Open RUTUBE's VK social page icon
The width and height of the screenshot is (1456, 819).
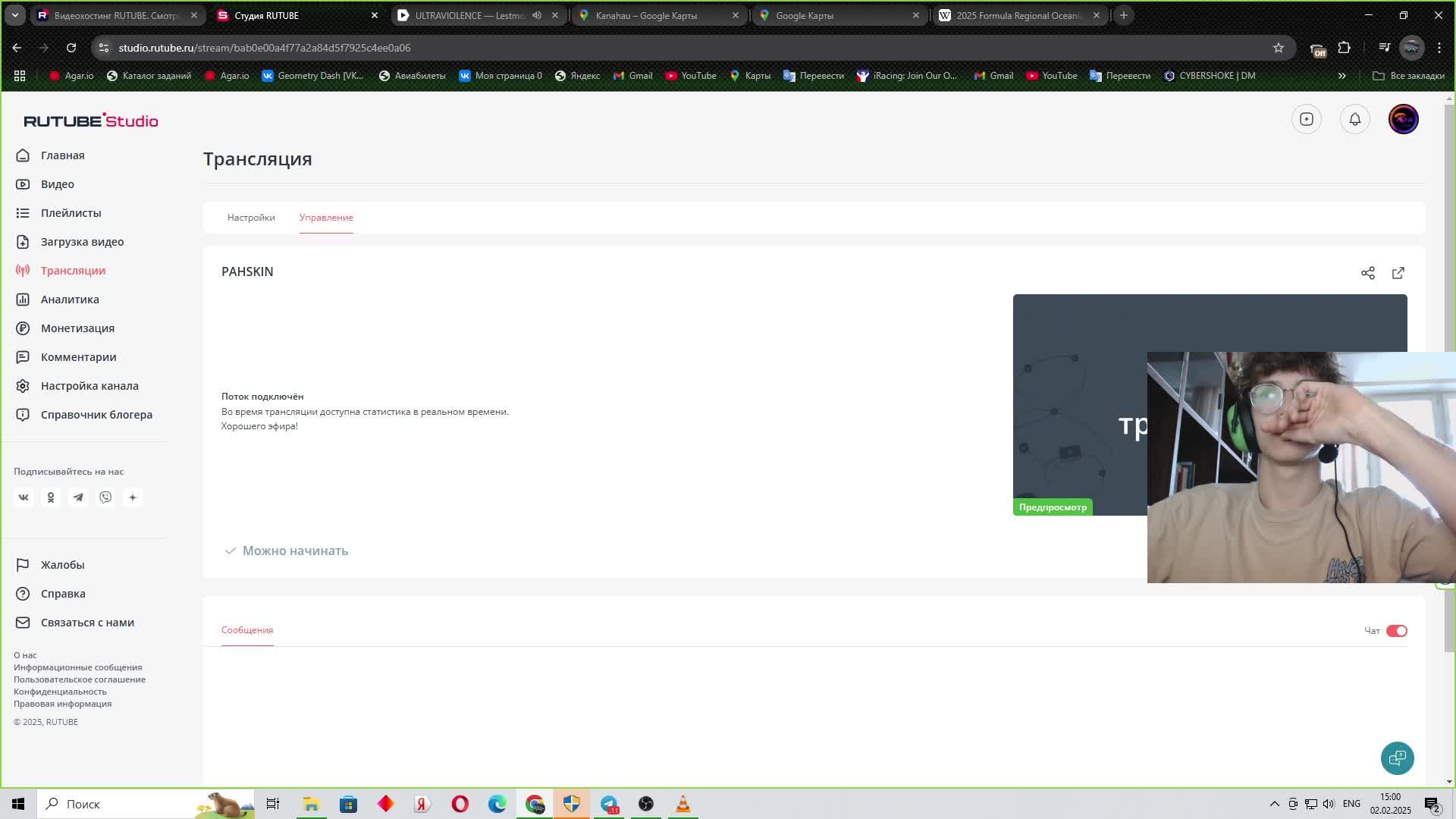[x=24, y=497]
